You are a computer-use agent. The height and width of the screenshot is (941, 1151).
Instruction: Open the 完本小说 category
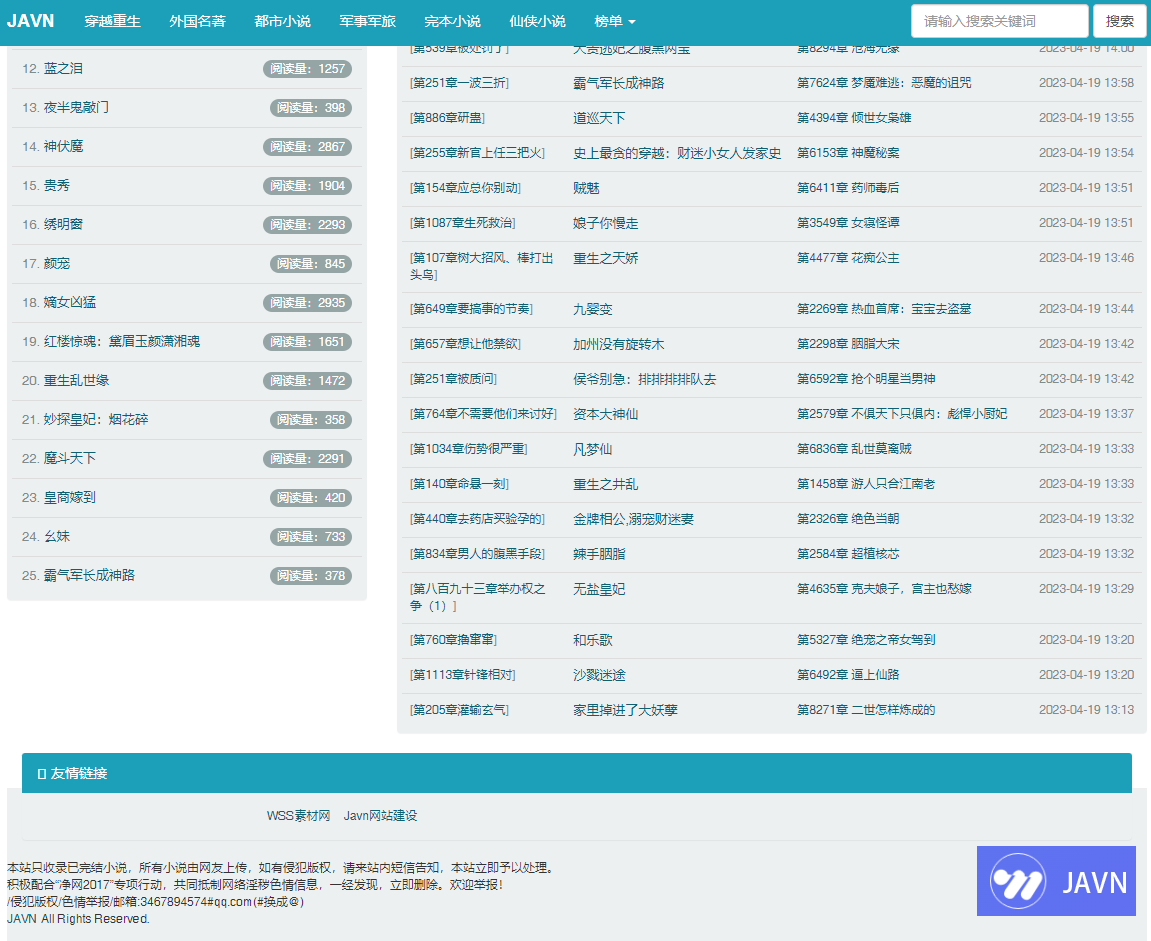click(453, 21)
